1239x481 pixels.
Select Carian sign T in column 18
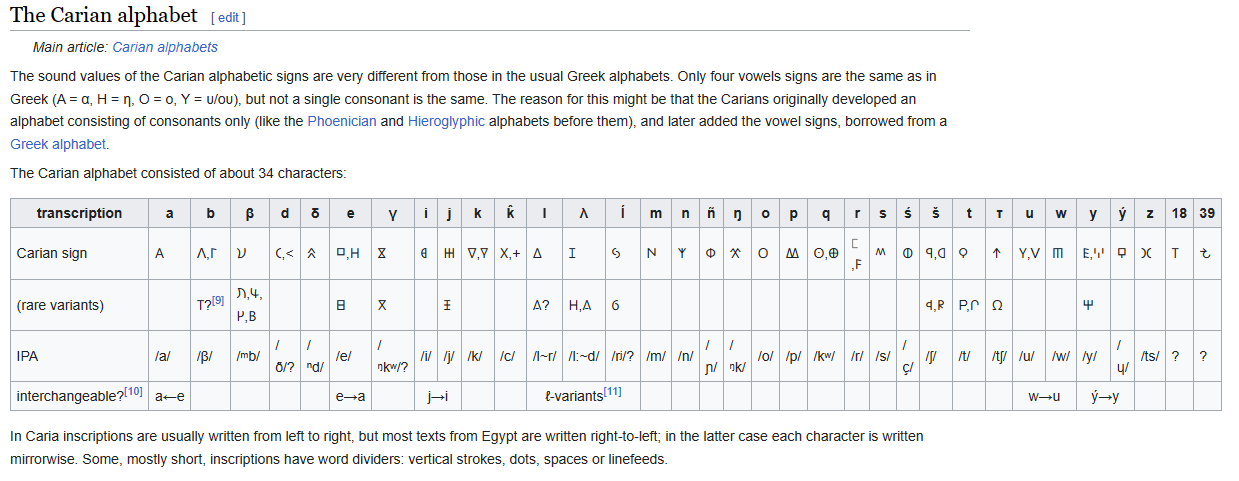(x=1180, y=253)
